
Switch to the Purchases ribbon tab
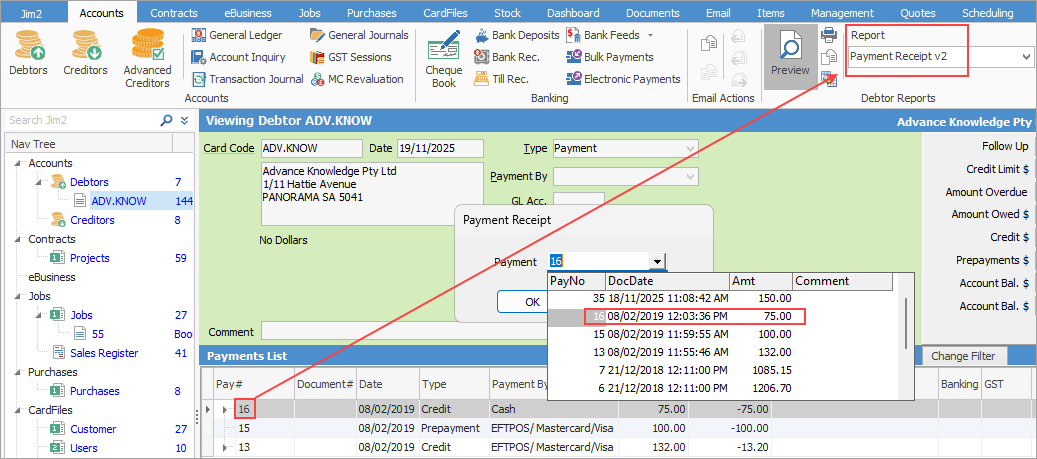[x=372, y=13]
